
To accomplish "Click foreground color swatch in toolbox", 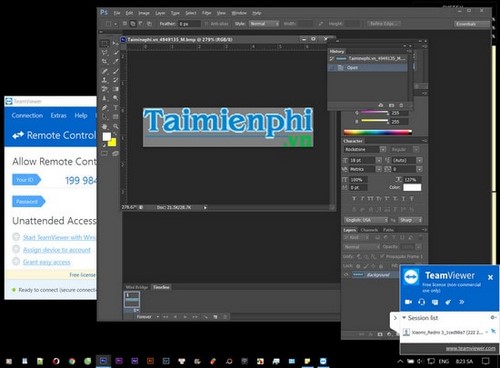I will pyautogui.click(x=107, y=136).
